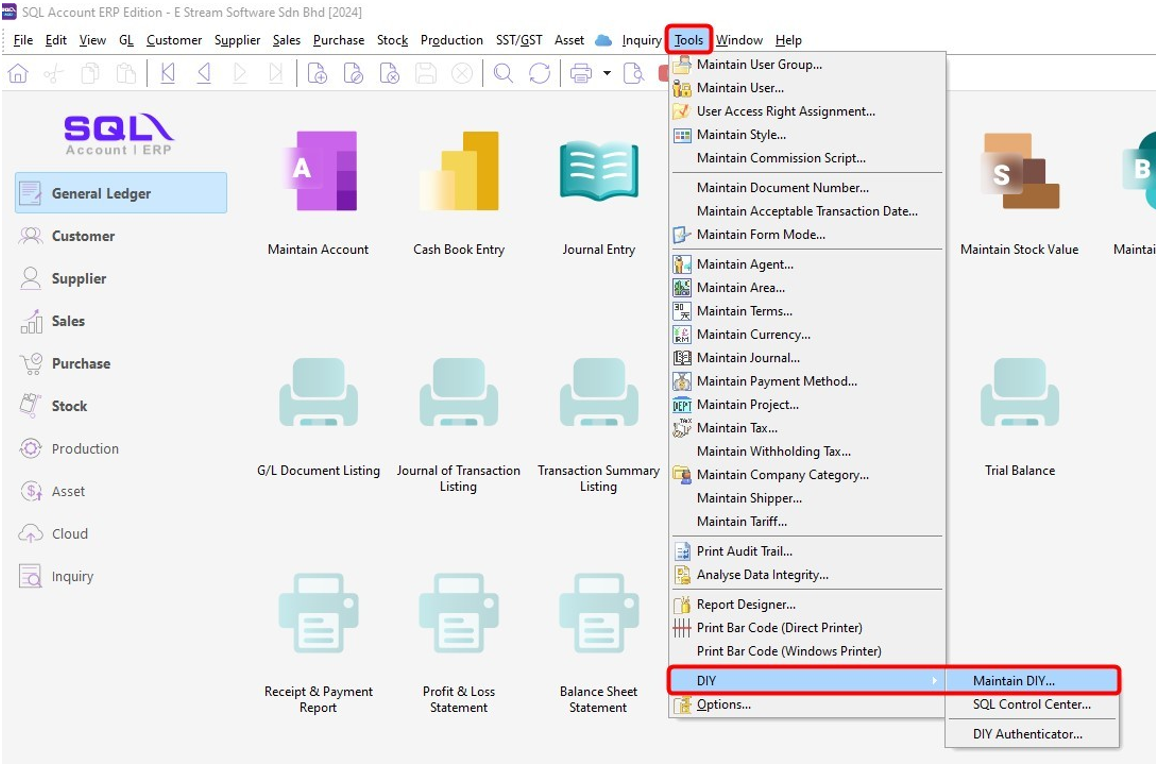Open the Journal Entry book icon

[599, 171]
